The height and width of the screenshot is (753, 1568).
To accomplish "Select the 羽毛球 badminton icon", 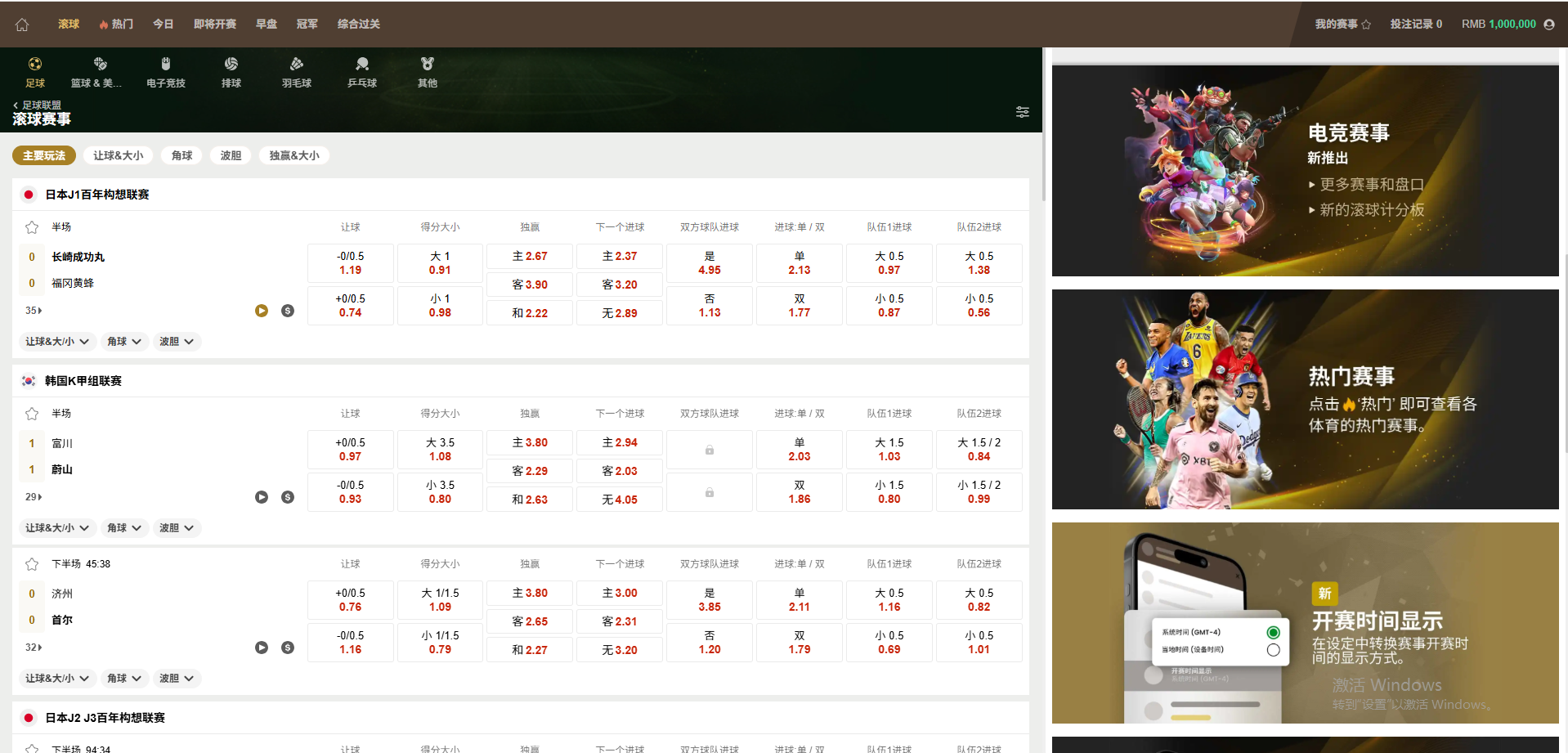I will point(297,71).
